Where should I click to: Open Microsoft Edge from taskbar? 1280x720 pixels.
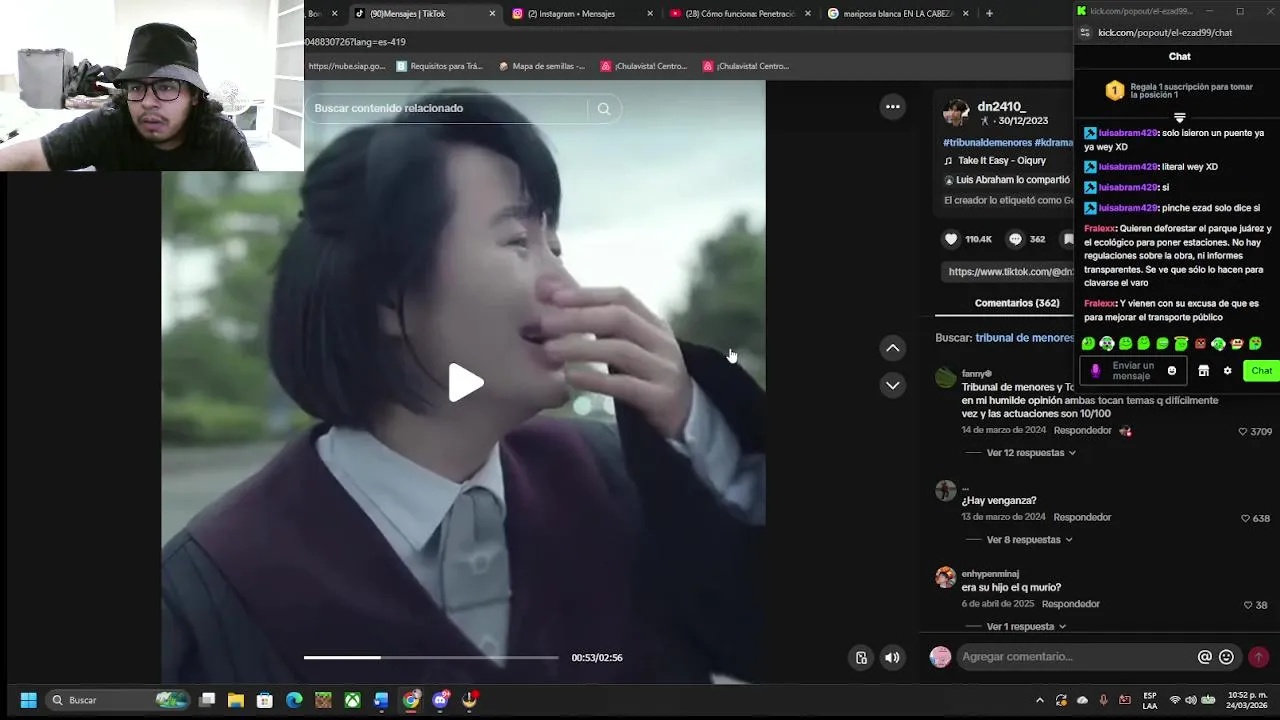click(294, 700)
